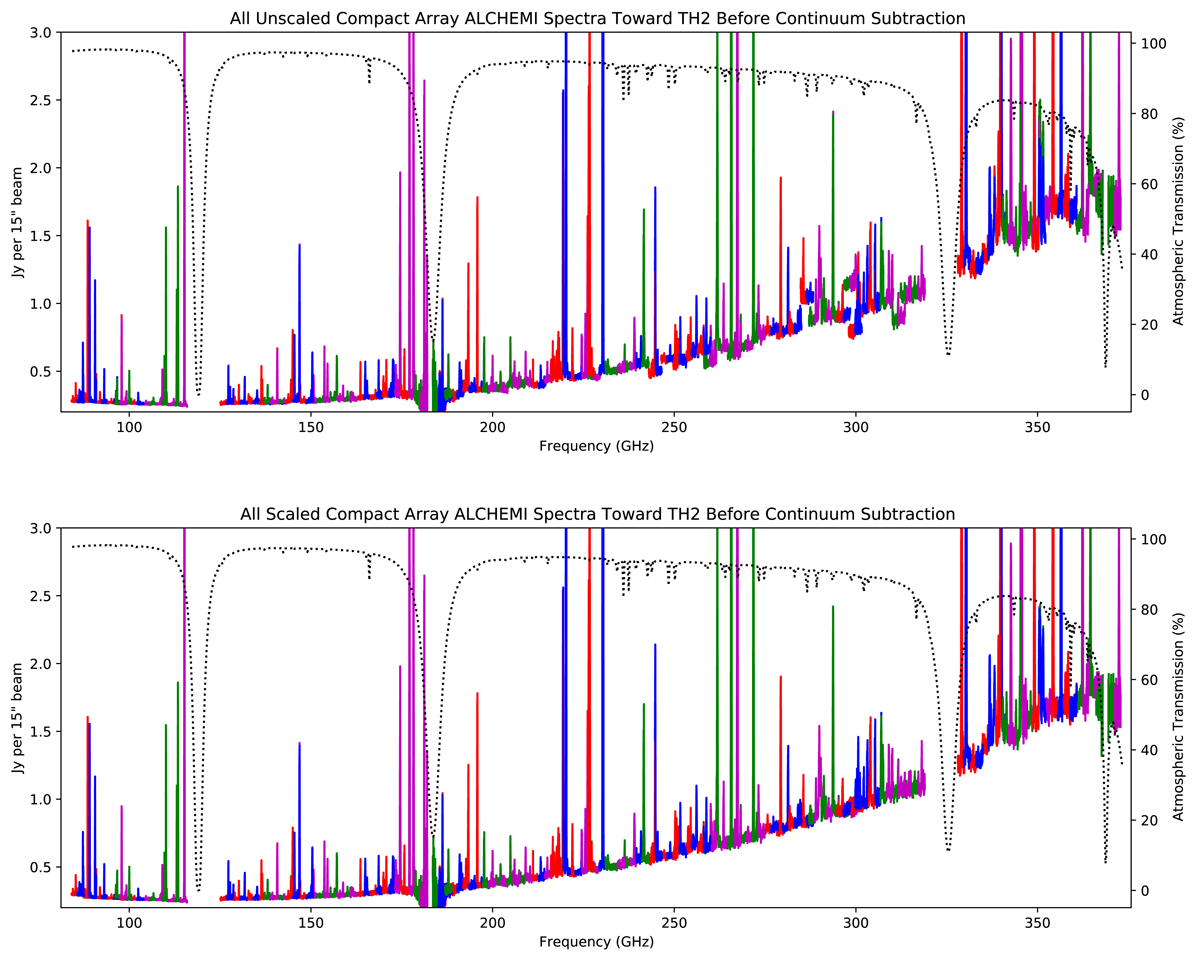Click the 250 x-axis tick in bottom plot
The width and height of the screenshot is (1200, 958).
[674, 923]
